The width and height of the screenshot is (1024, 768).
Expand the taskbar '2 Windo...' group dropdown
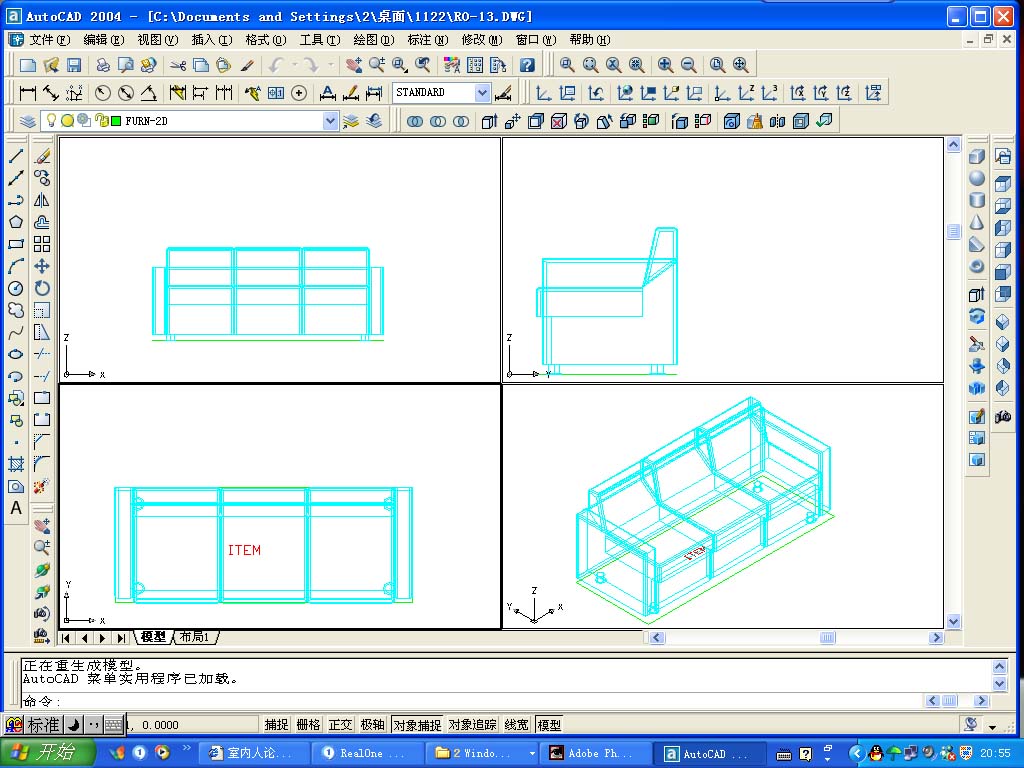click(x=532, y=754)
